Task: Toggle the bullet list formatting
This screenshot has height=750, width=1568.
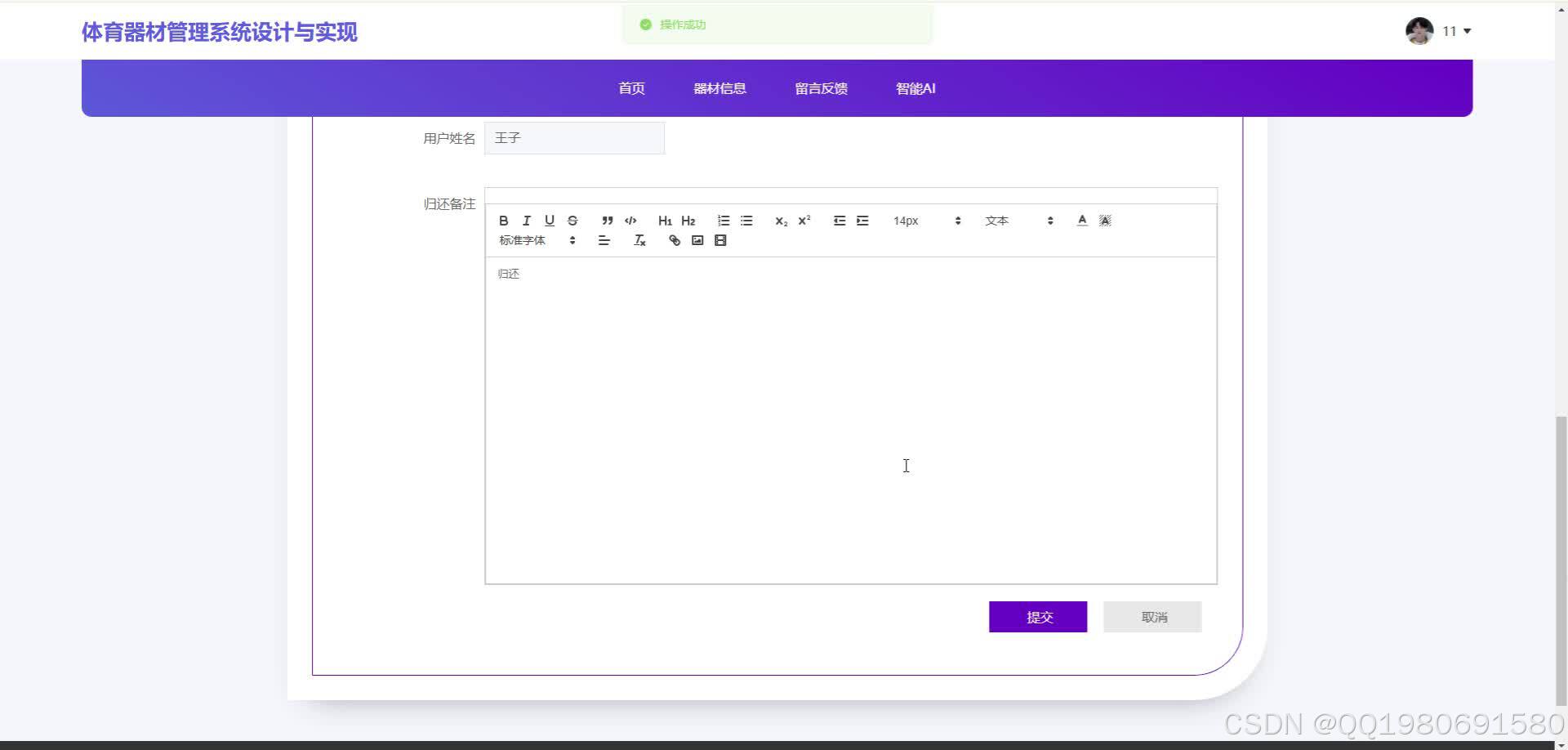Action: tap(746, 221)
